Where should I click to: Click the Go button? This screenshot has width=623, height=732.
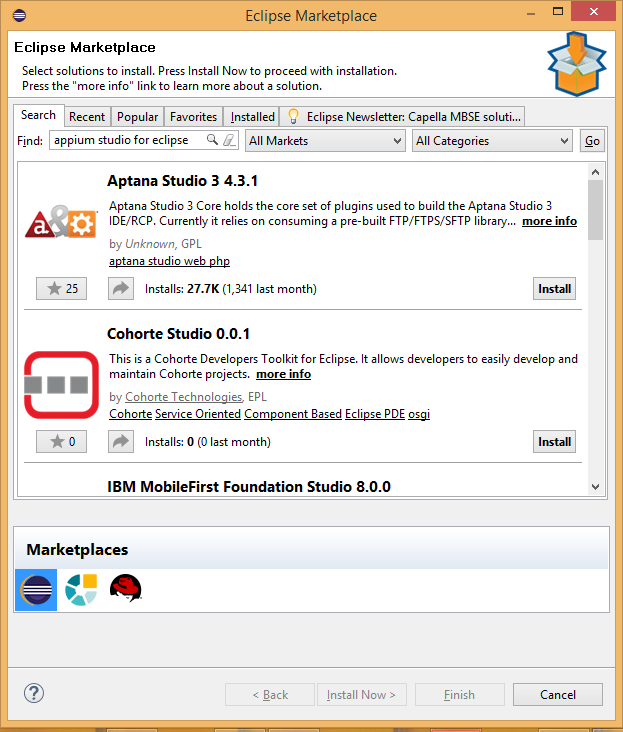[592, 141]
